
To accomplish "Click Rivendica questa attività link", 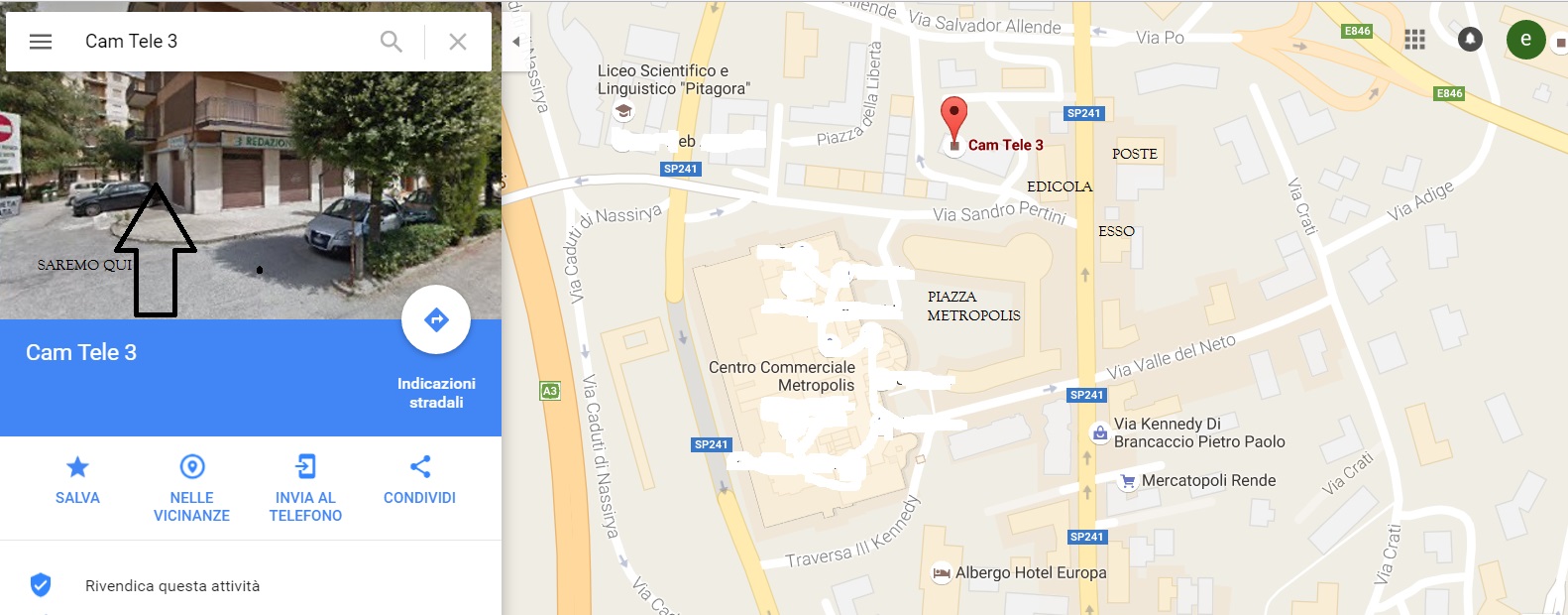I will pos(172,586).
